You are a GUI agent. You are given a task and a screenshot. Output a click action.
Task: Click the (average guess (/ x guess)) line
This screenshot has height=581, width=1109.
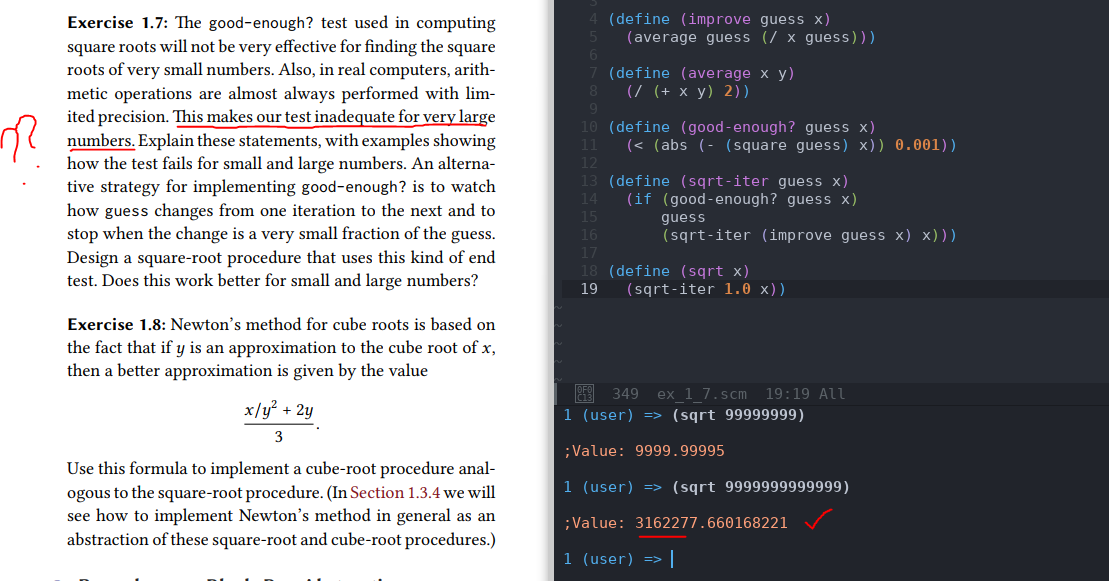(x=750, y=38)
